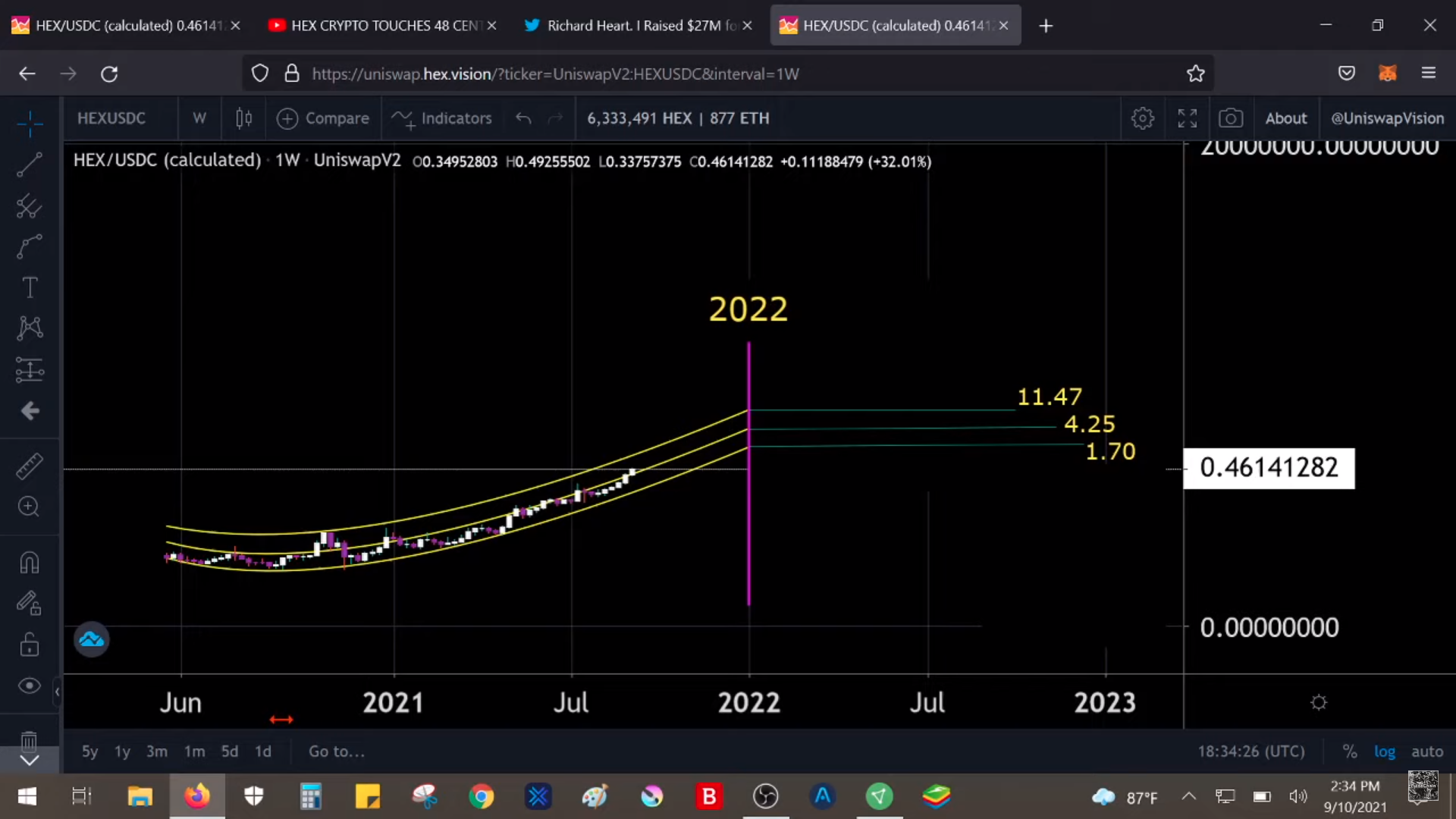Image resolution: width=1456 pixels, height=819 pixels.
Task: Enter fullscreen chart mode
Action: pyautogui.click(x=1187, y=118)
